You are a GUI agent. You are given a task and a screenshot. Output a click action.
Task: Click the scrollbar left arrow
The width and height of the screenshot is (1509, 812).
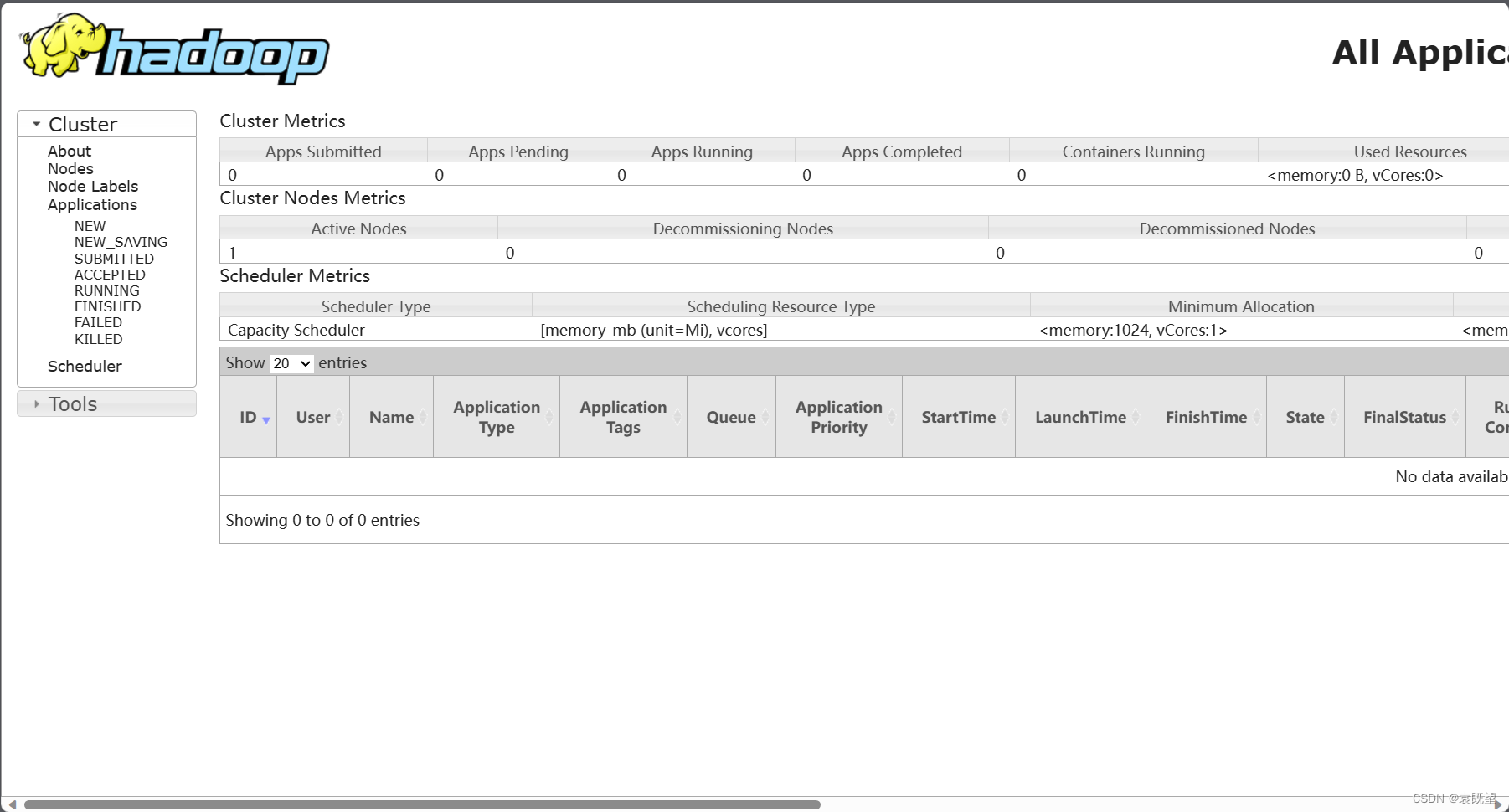[x=12, y=804]
